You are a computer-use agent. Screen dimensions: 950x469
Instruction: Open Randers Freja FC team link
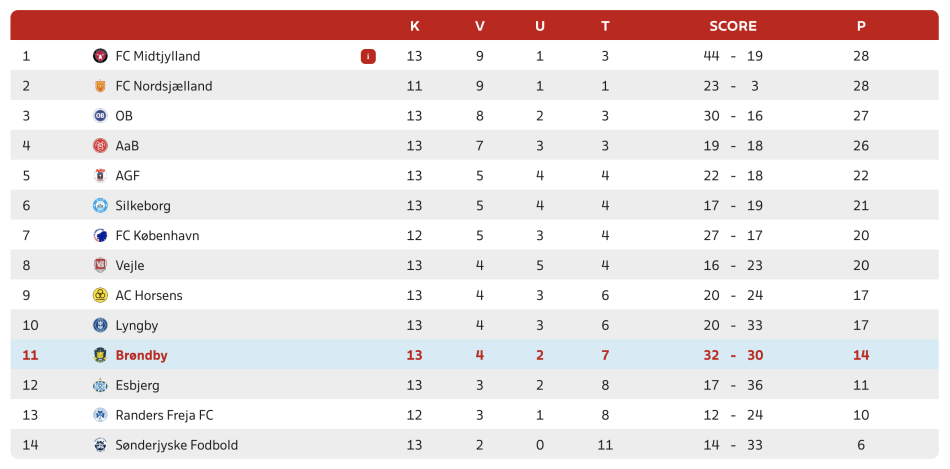coord(164,415)
